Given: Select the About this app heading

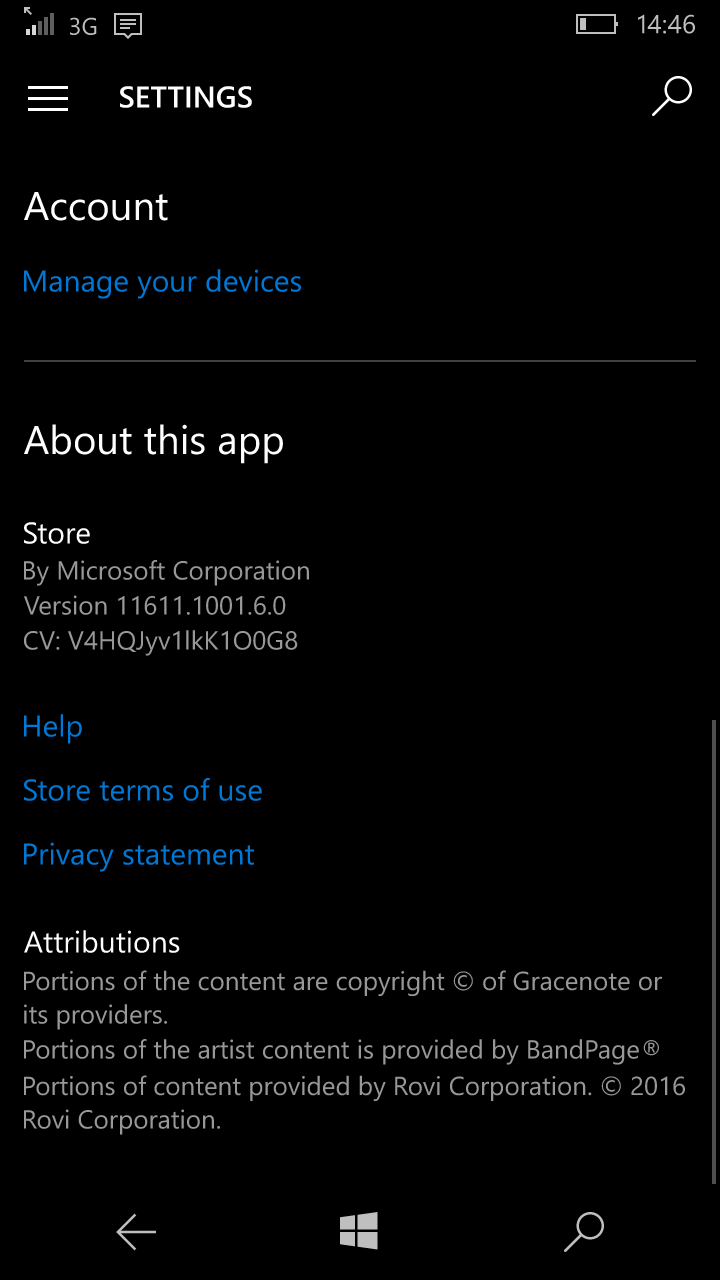Looking at the screenshot, I should point(154,441).
